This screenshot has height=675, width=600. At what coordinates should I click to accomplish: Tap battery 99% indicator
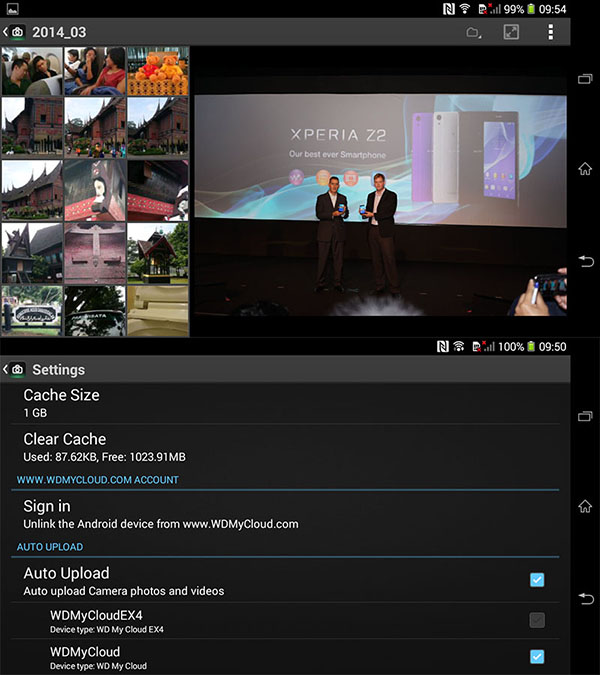519,9
